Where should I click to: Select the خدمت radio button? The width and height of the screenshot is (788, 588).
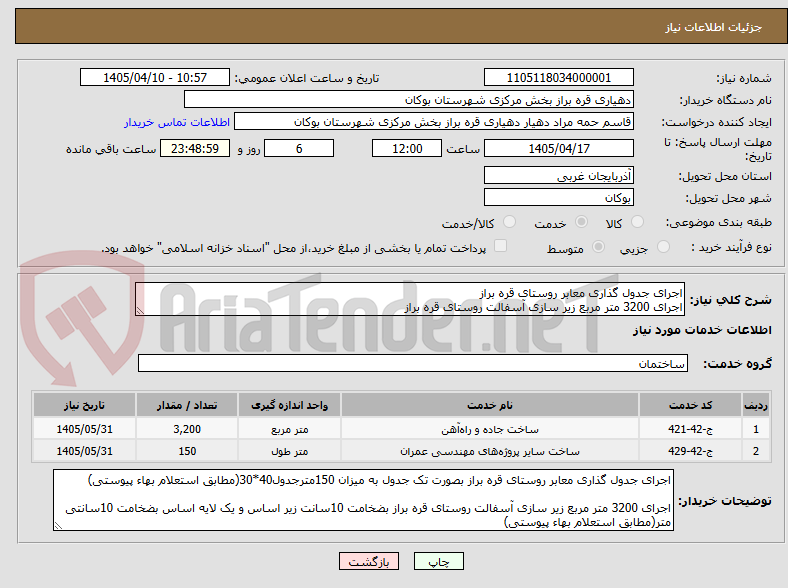coord(581,222)
